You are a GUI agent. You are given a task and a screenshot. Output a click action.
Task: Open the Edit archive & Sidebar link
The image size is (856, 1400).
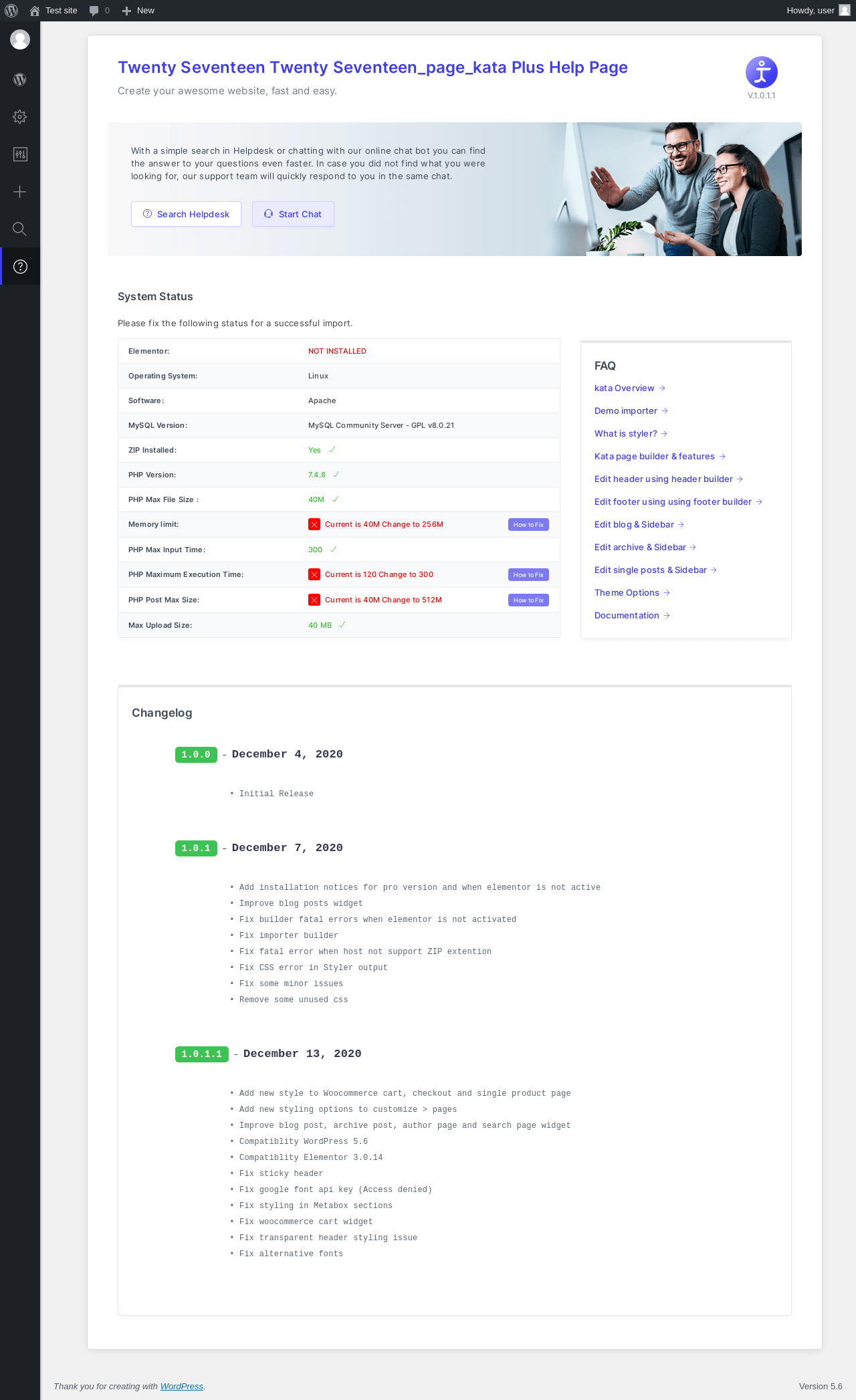[645, 548]
